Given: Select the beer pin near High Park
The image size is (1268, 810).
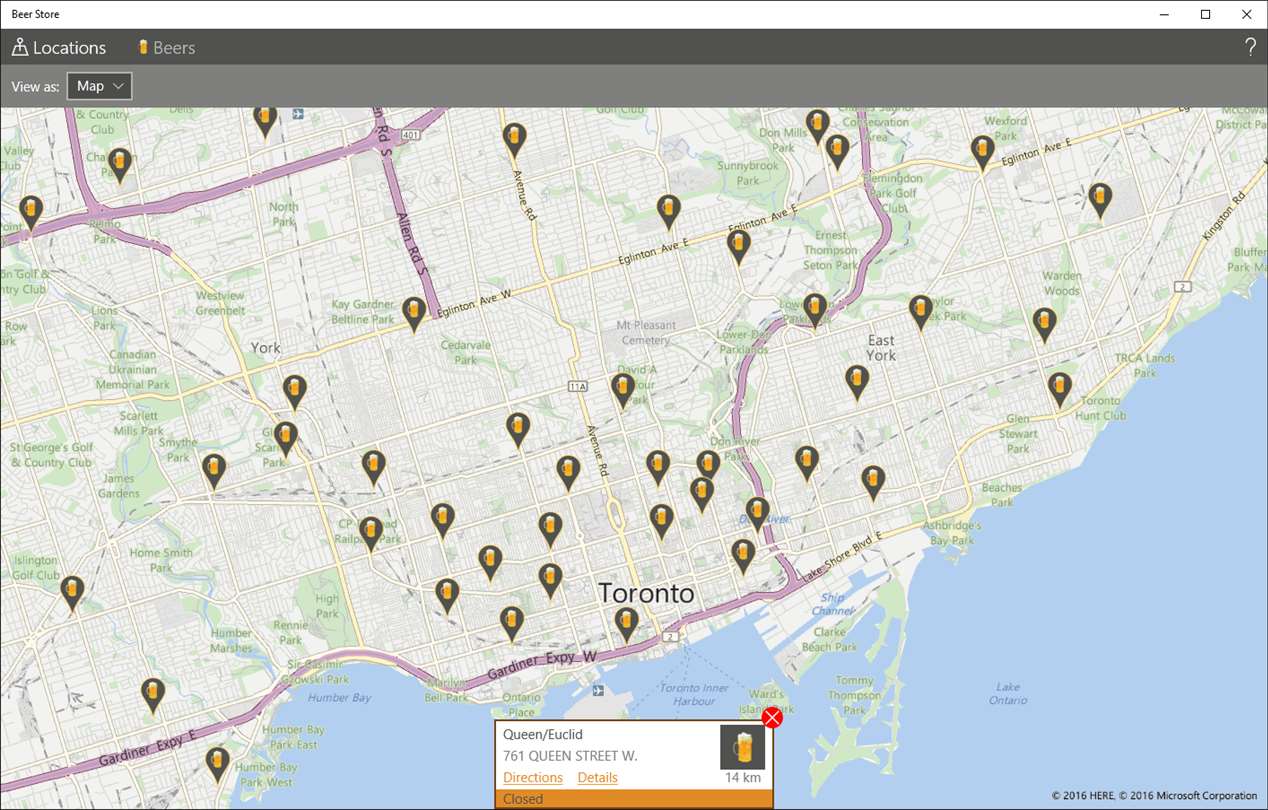Looking at the screenshot, I should (447, 595).
